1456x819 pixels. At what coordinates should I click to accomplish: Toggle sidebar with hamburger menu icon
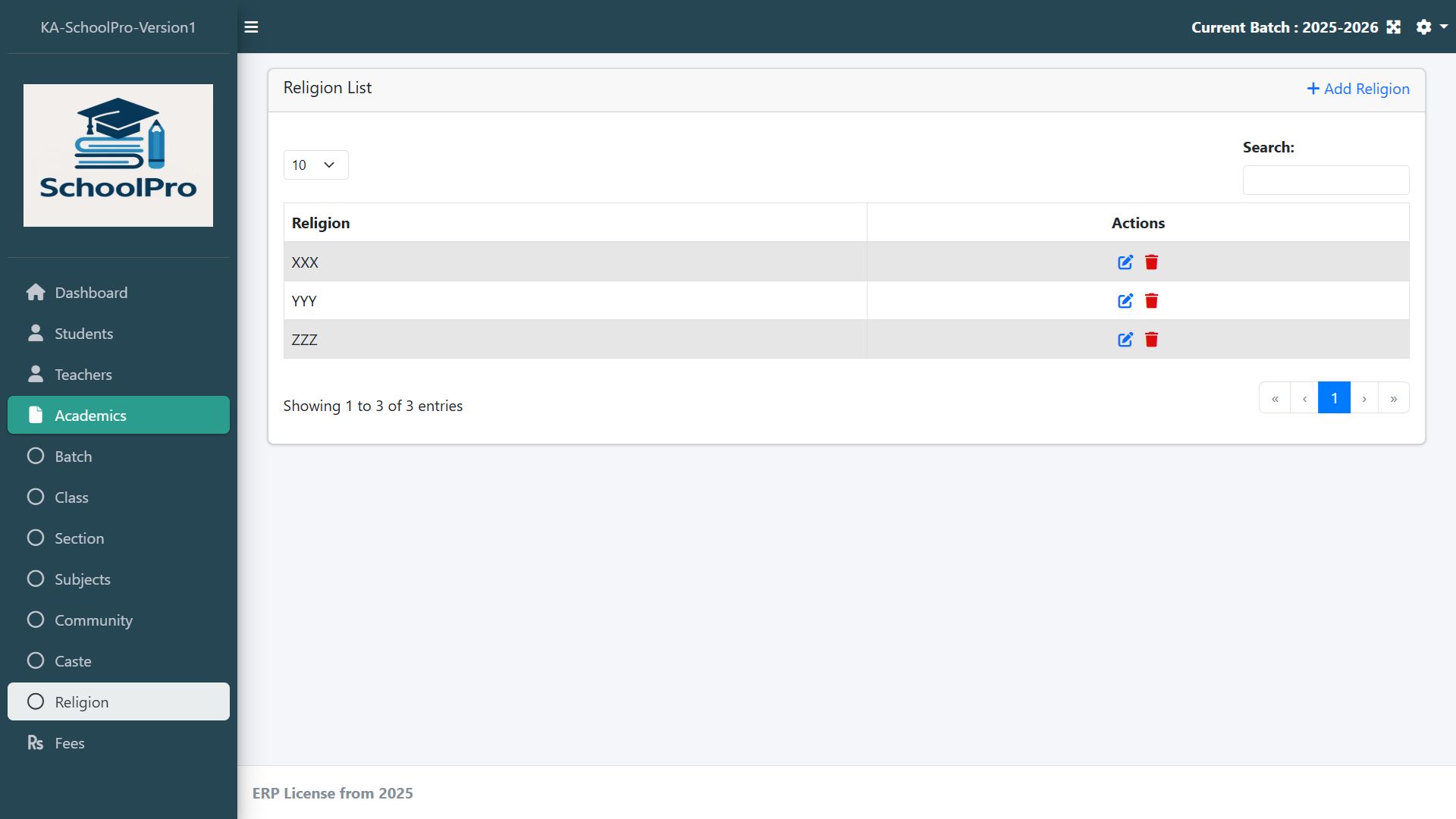[x=251, y=27]
